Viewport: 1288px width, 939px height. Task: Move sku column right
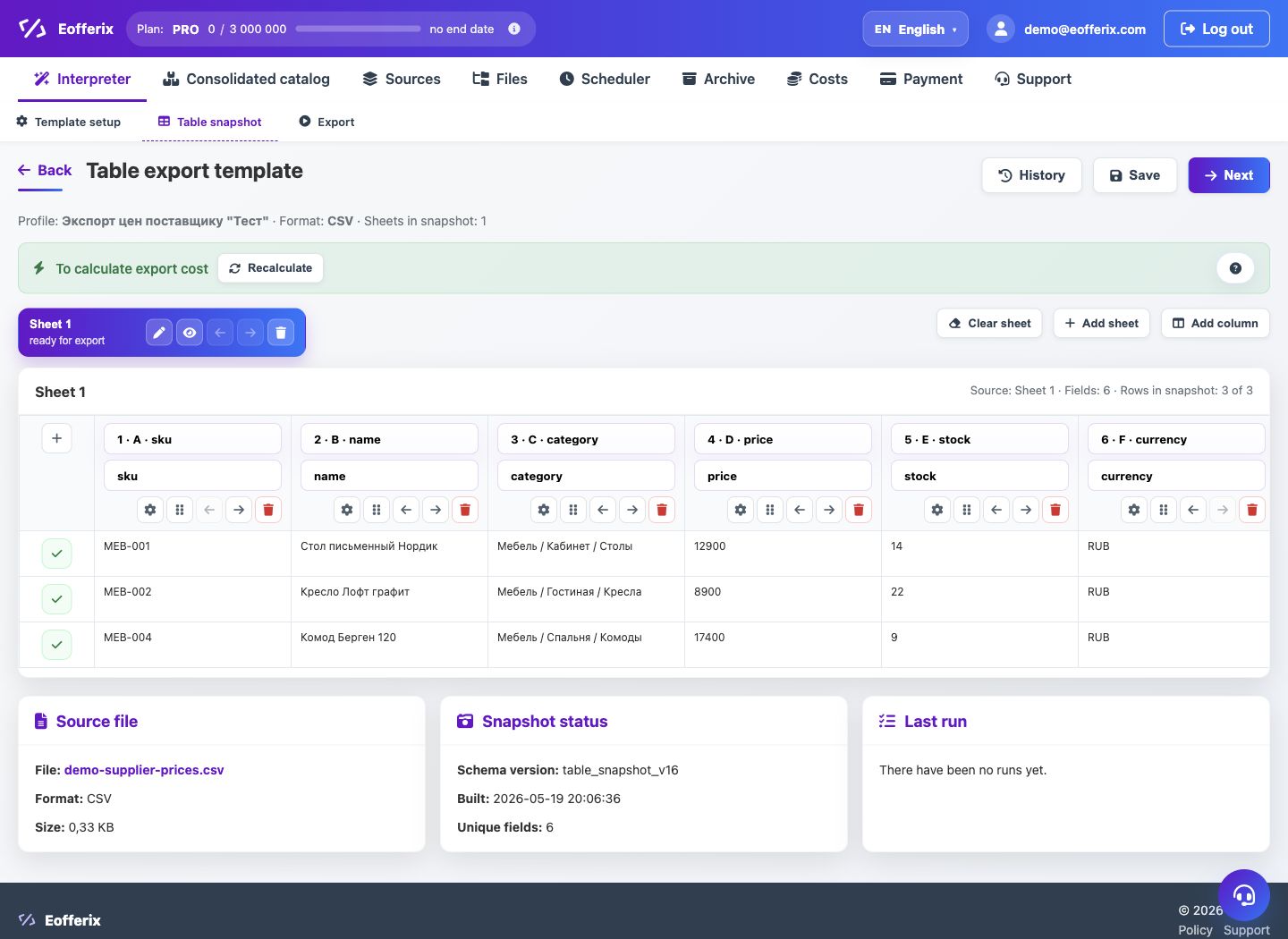coord(239,510)
